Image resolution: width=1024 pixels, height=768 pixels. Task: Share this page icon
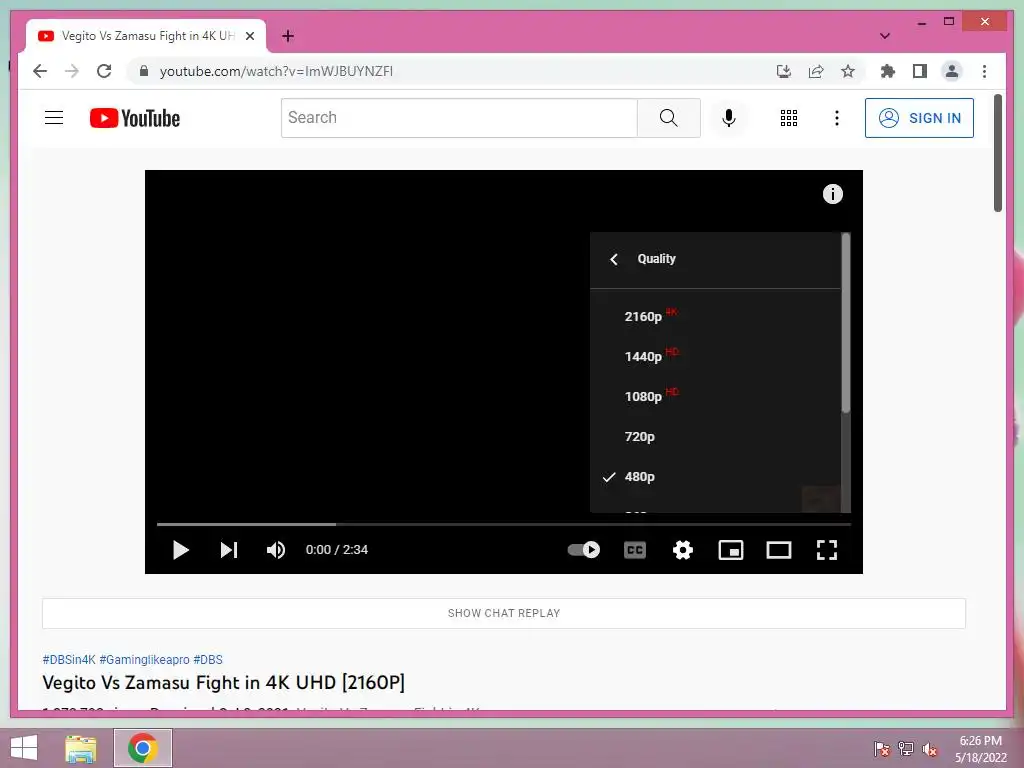816,71
